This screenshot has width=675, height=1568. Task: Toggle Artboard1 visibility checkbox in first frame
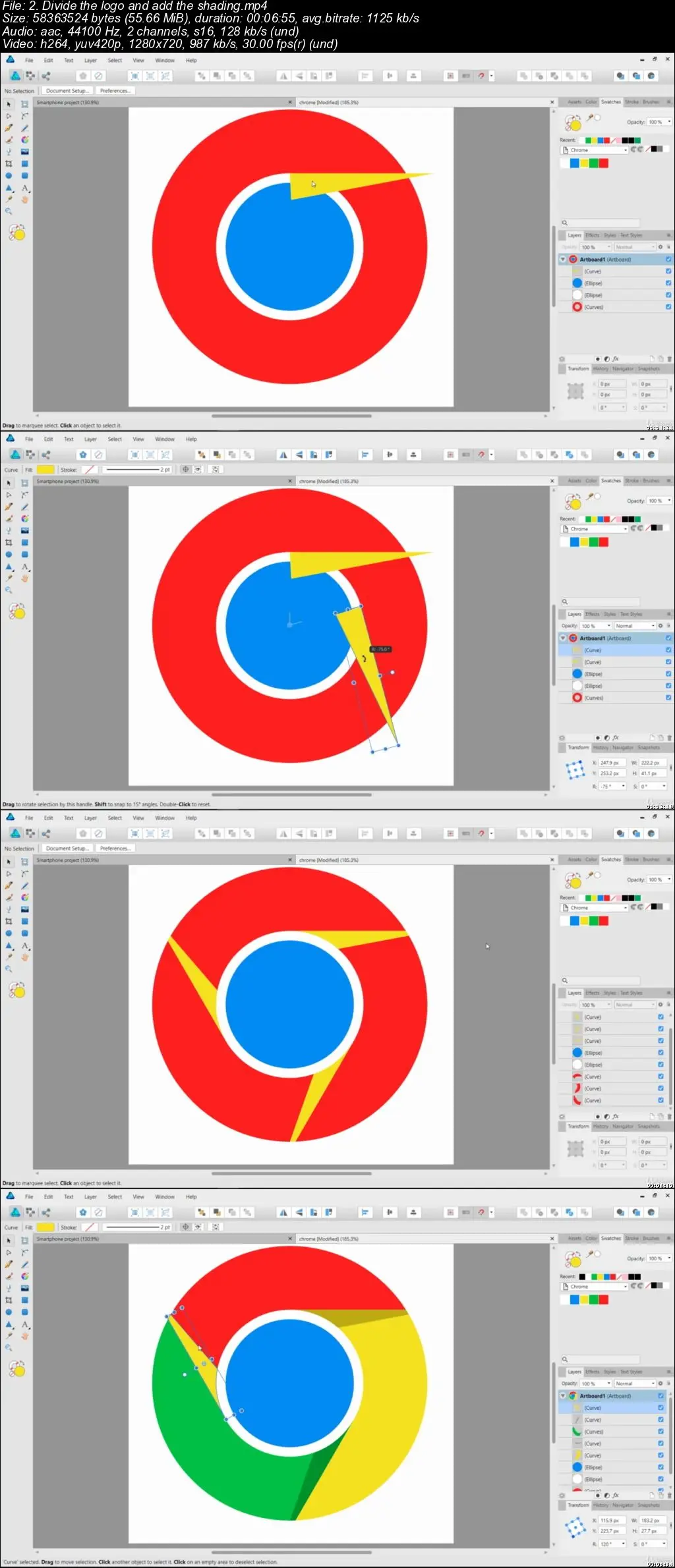668,260
